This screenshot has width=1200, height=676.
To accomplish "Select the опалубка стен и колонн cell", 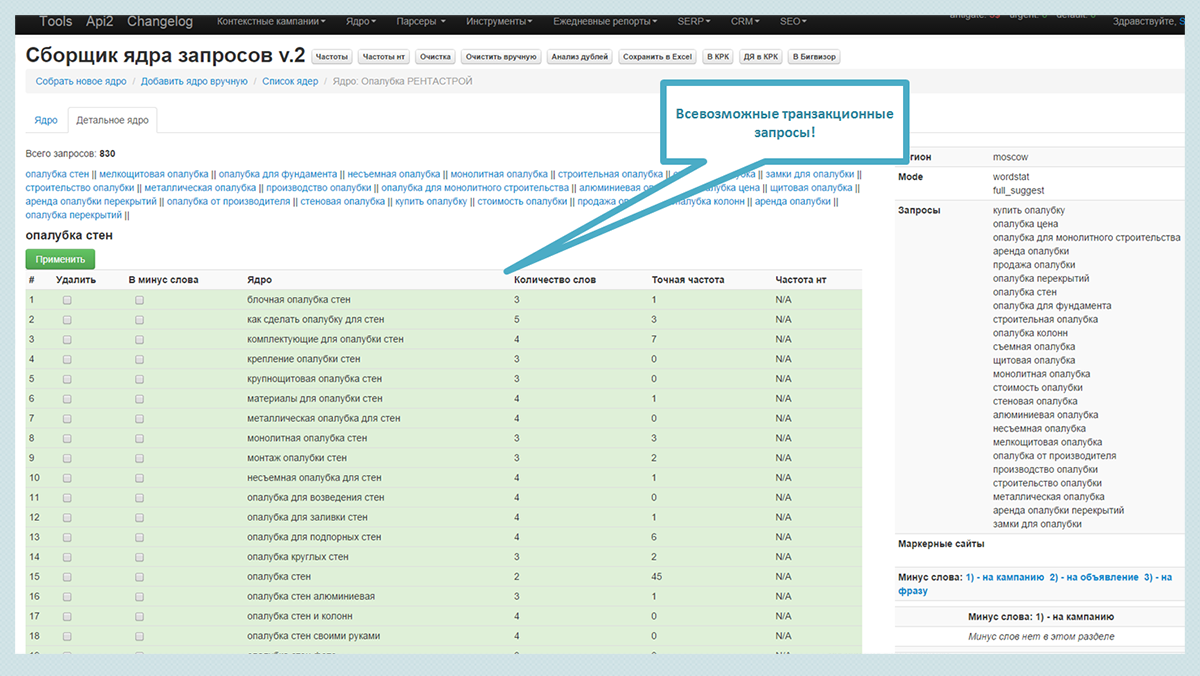I will pyautogui.click(x=300, y=616).
